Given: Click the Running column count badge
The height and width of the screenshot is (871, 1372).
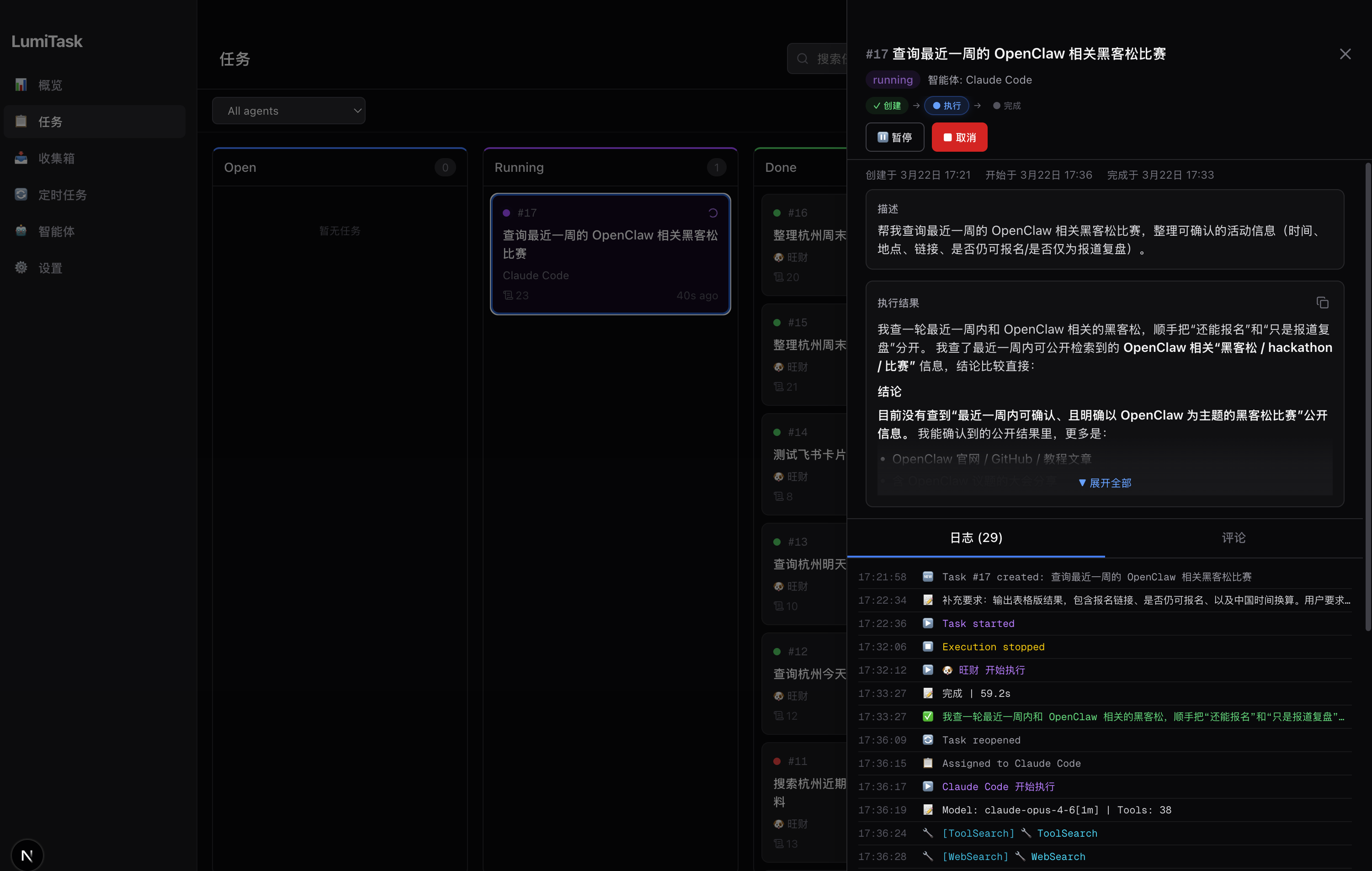Looking at the screenshot, I should tap(716, 167).
